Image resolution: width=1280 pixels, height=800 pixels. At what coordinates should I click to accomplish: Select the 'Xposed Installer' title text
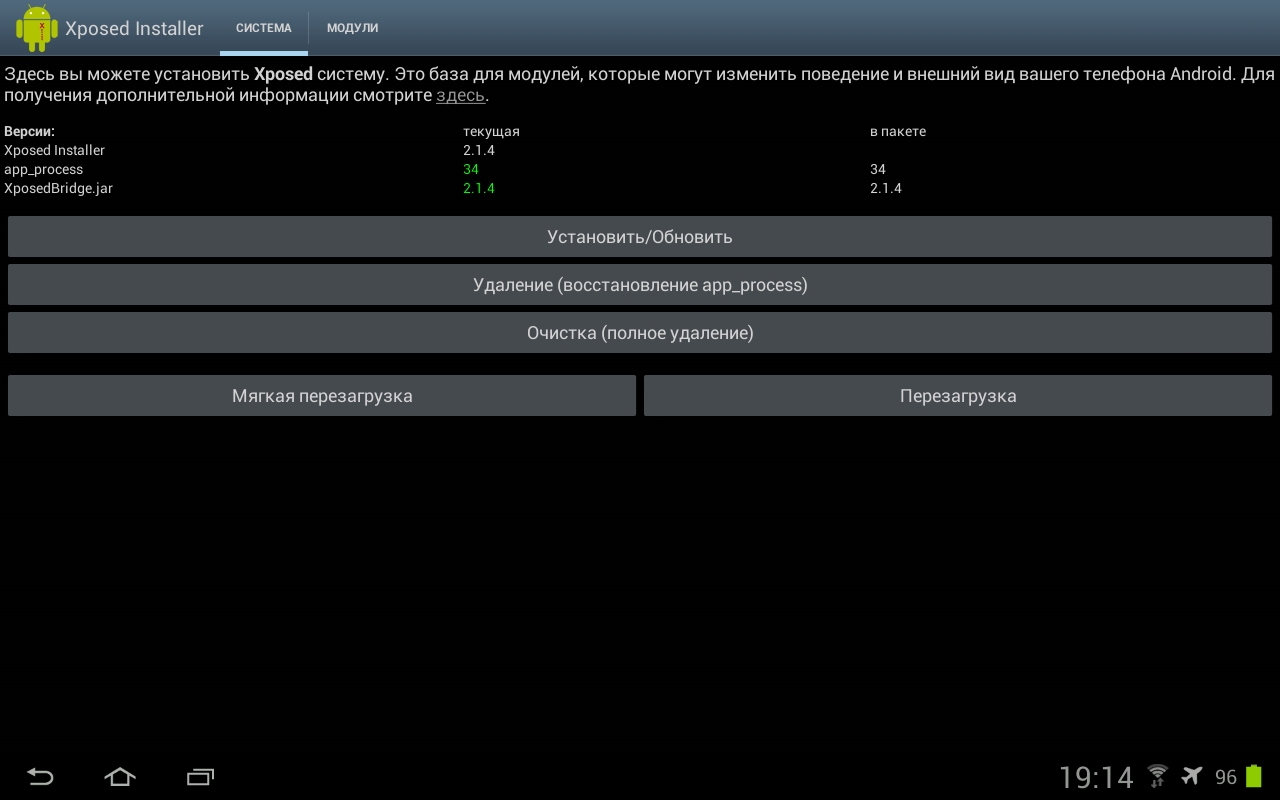click(x=134, y=28)
